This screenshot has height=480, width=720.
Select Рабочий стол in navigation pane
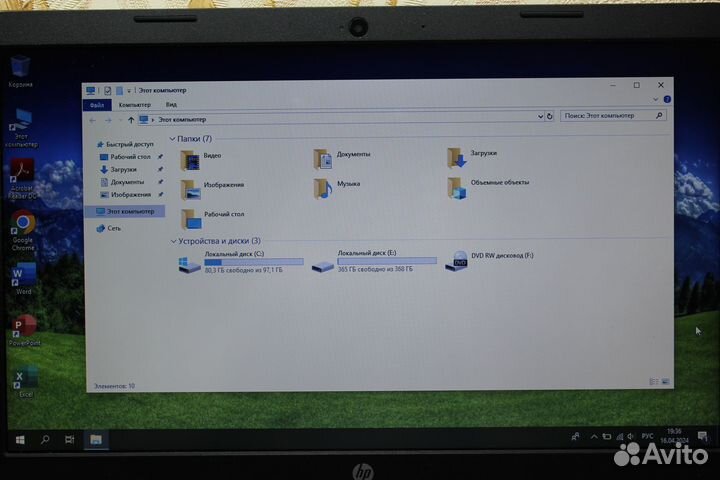pyautogui.click(x=125, y=157)
